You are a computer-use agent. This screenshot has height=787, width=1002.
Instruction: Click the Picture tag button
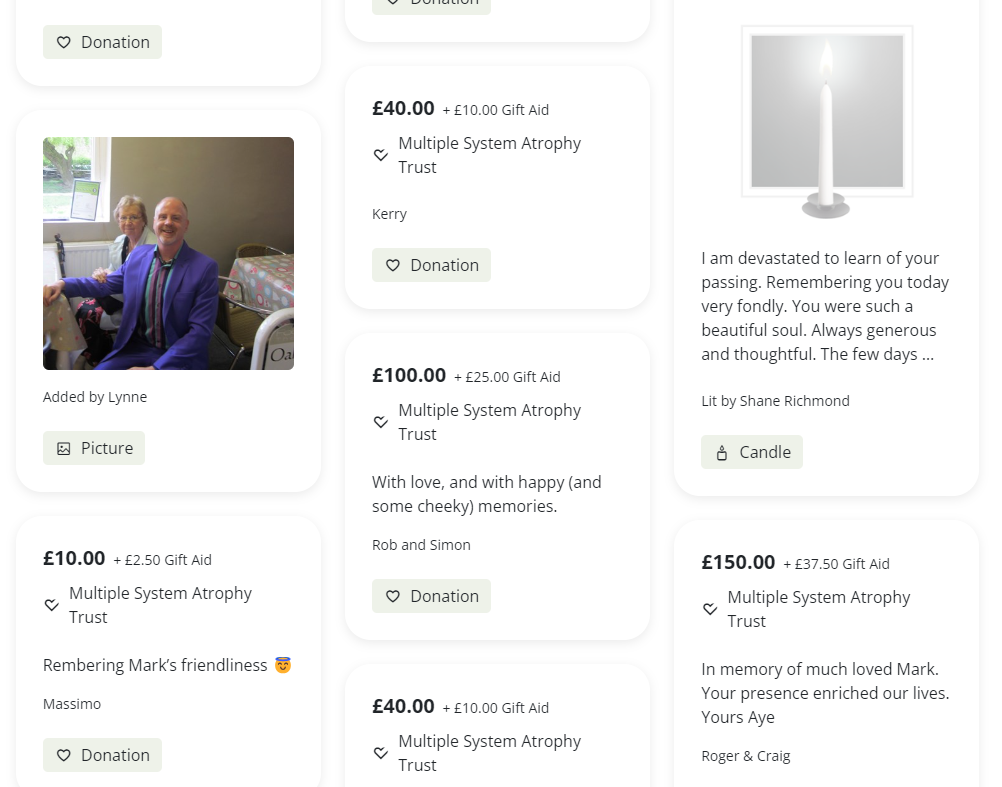pyautogui.click(x=94, y=448)
